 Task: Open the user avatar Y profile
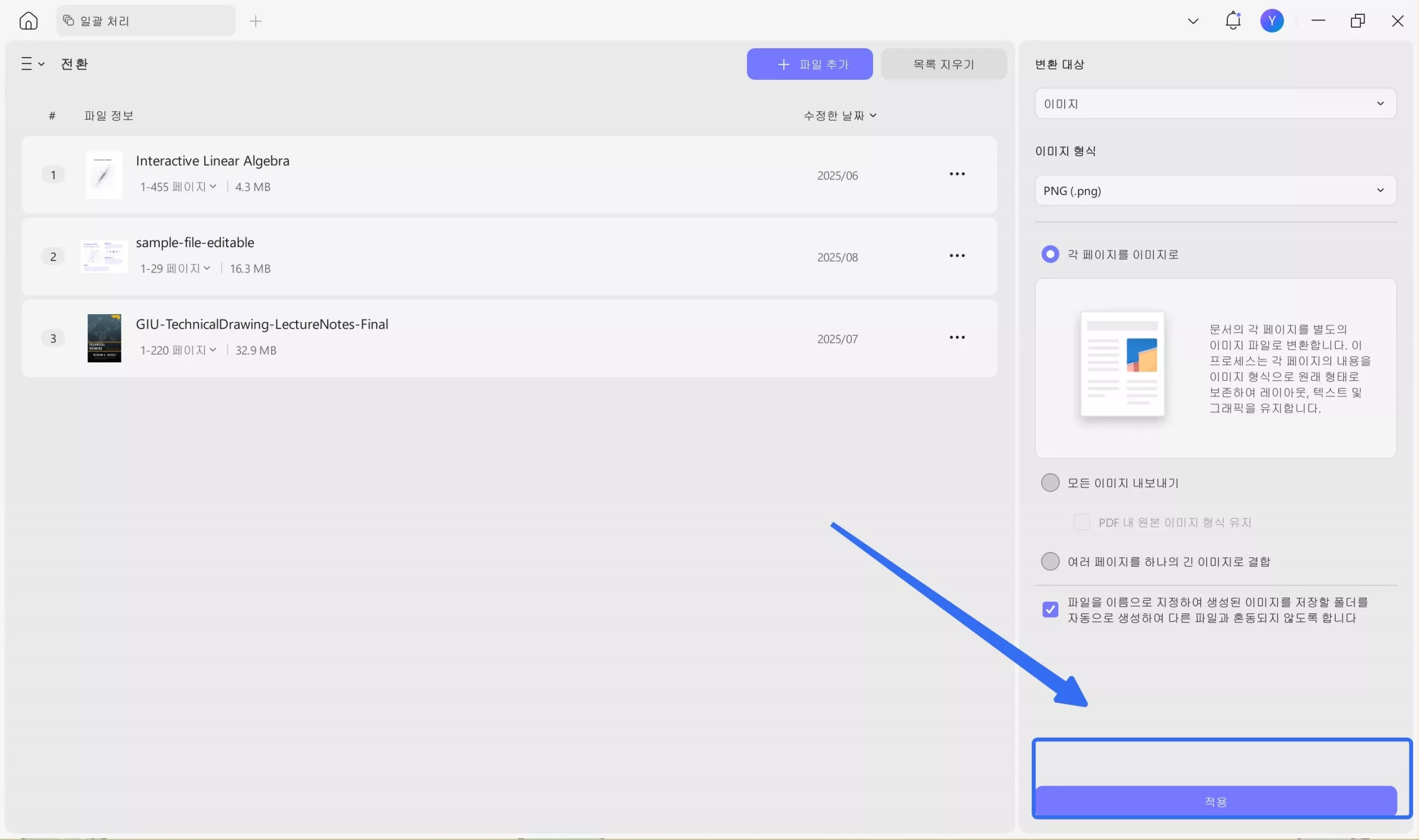pyautogui.click(x=1271, y=21)
